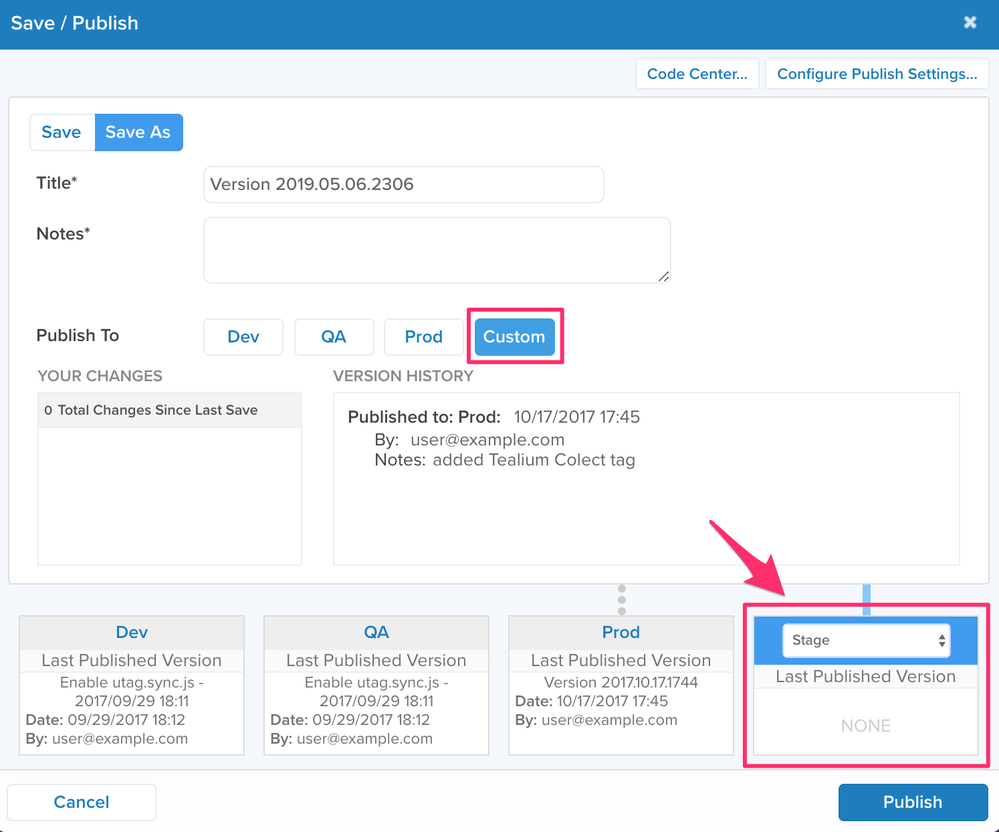This screenshot has width=999, height=832.
Task: Toggle Dev publish target
Action: (x=243, y=337)
